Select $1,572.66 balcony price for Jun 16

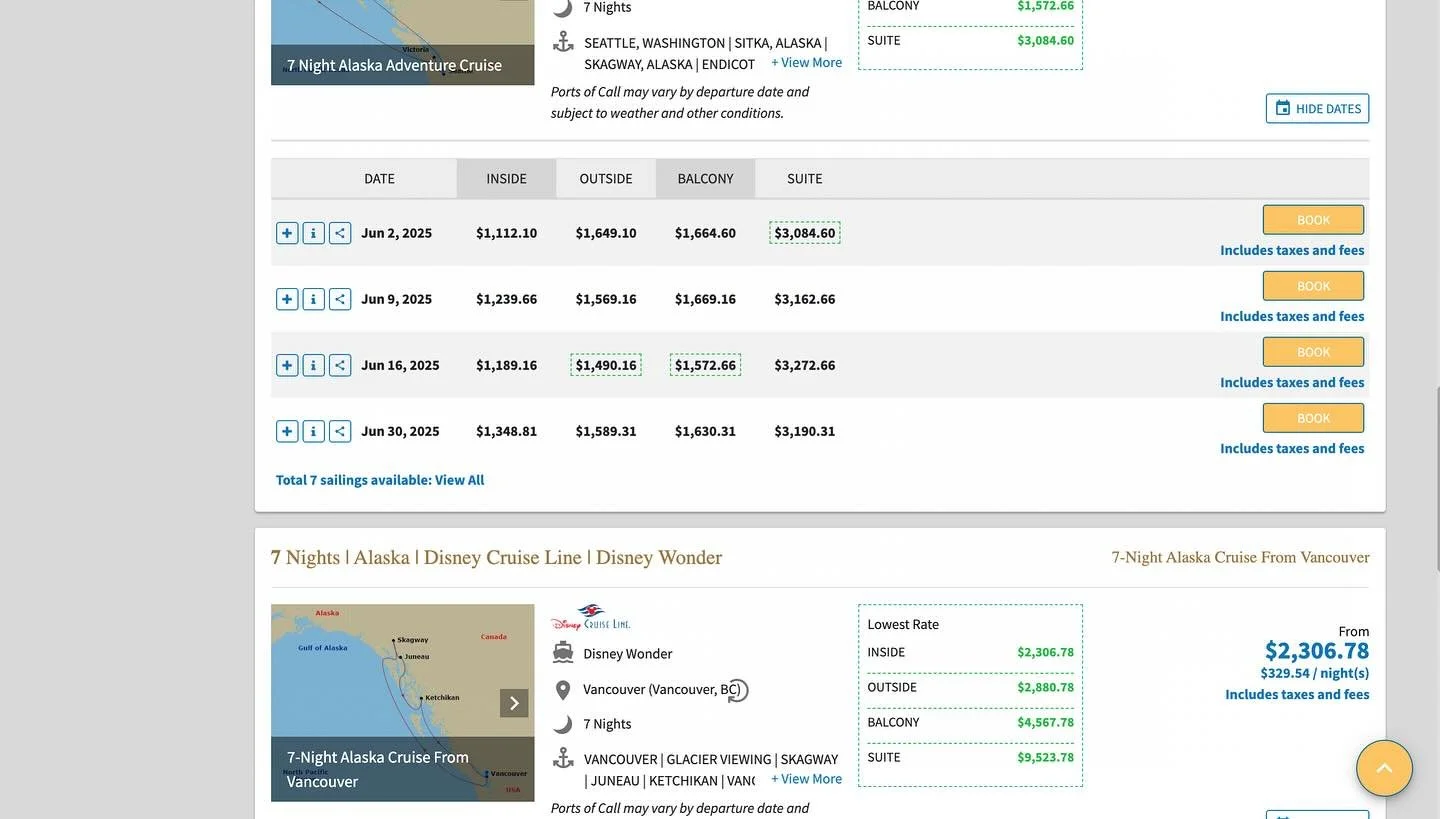(x=705, y=365)
